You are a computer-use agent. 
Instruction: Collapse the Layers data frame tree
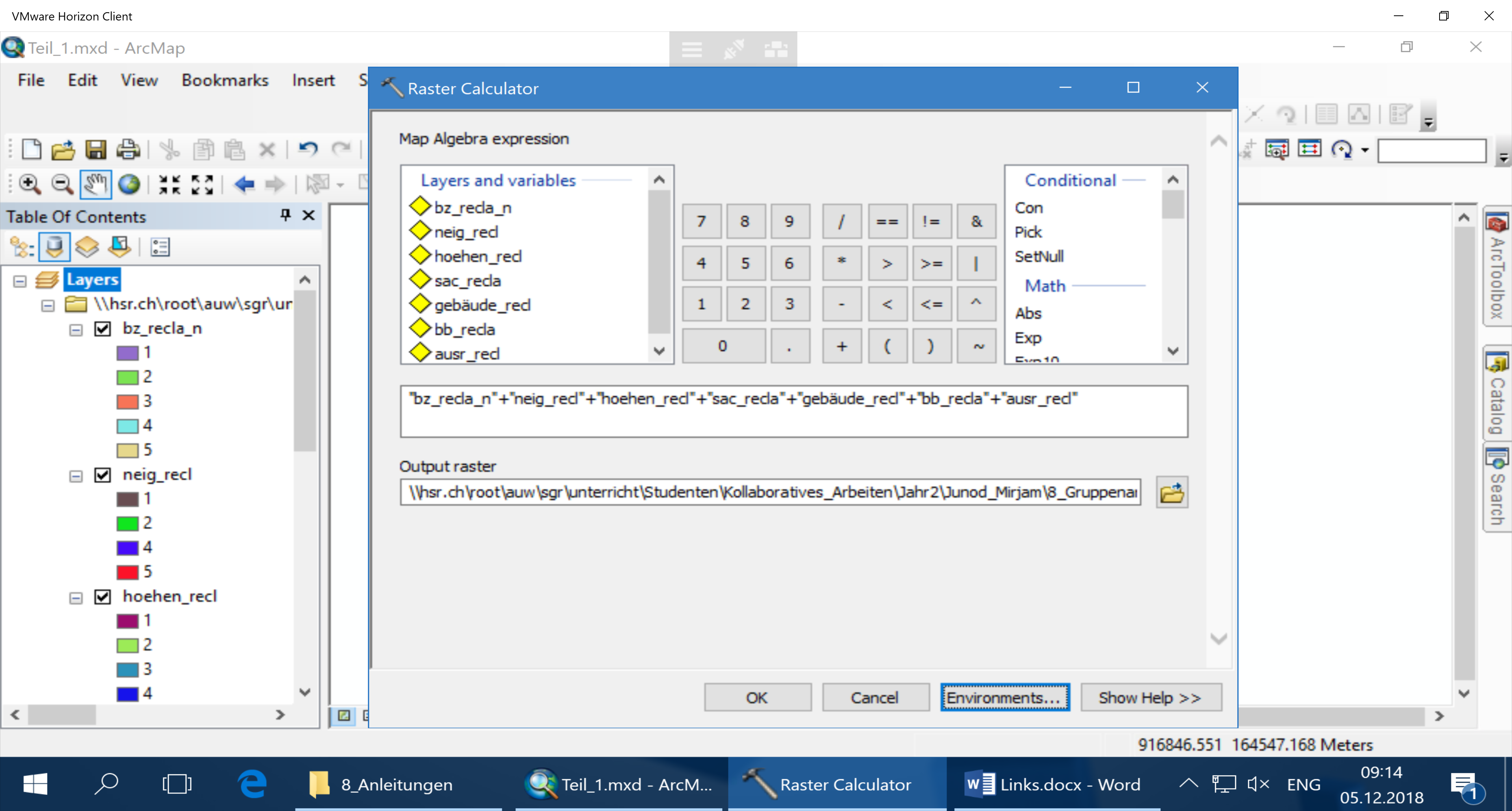(x=20, y=281)
